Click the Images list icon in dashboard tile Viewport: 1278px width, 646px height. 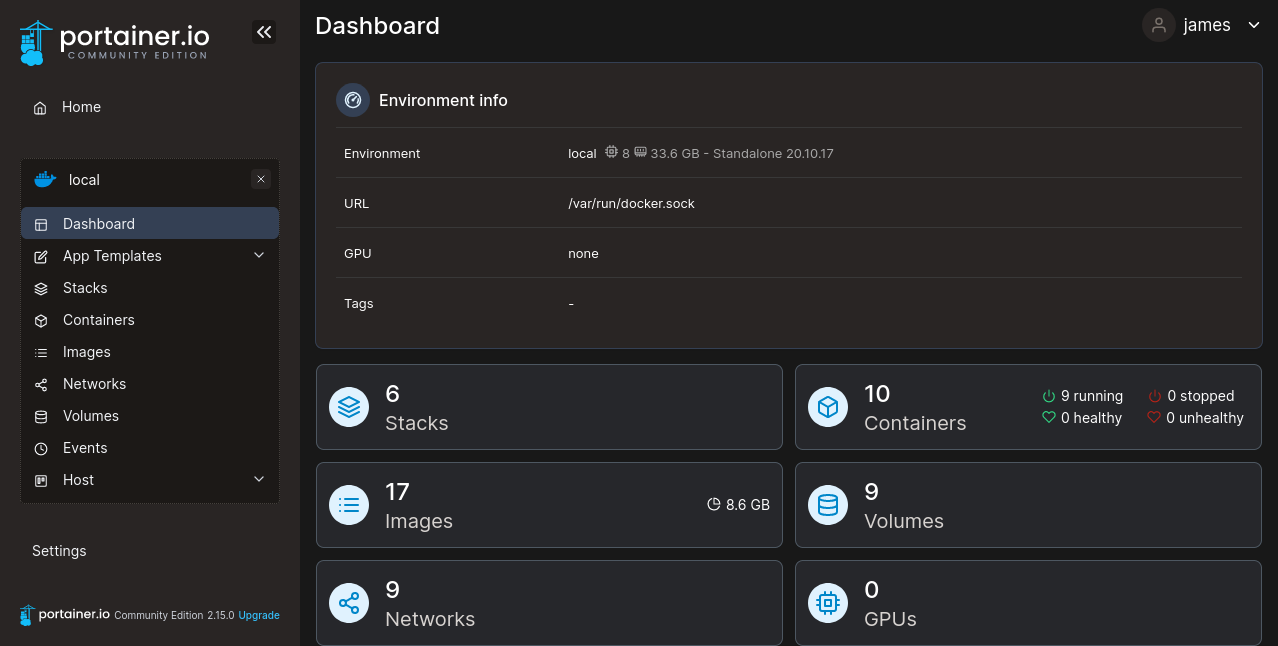point(349,505)
